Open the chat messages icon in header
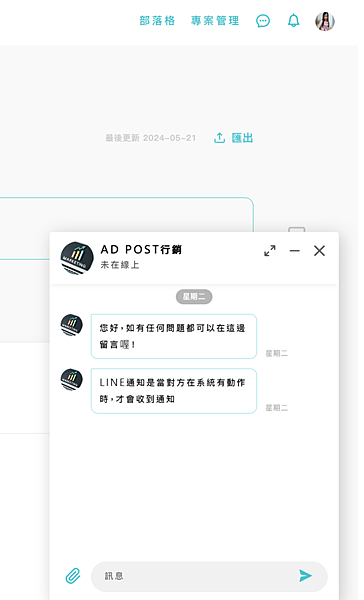Image resolution: width=364 pixels, height=600 pixels. coord(263,21)
